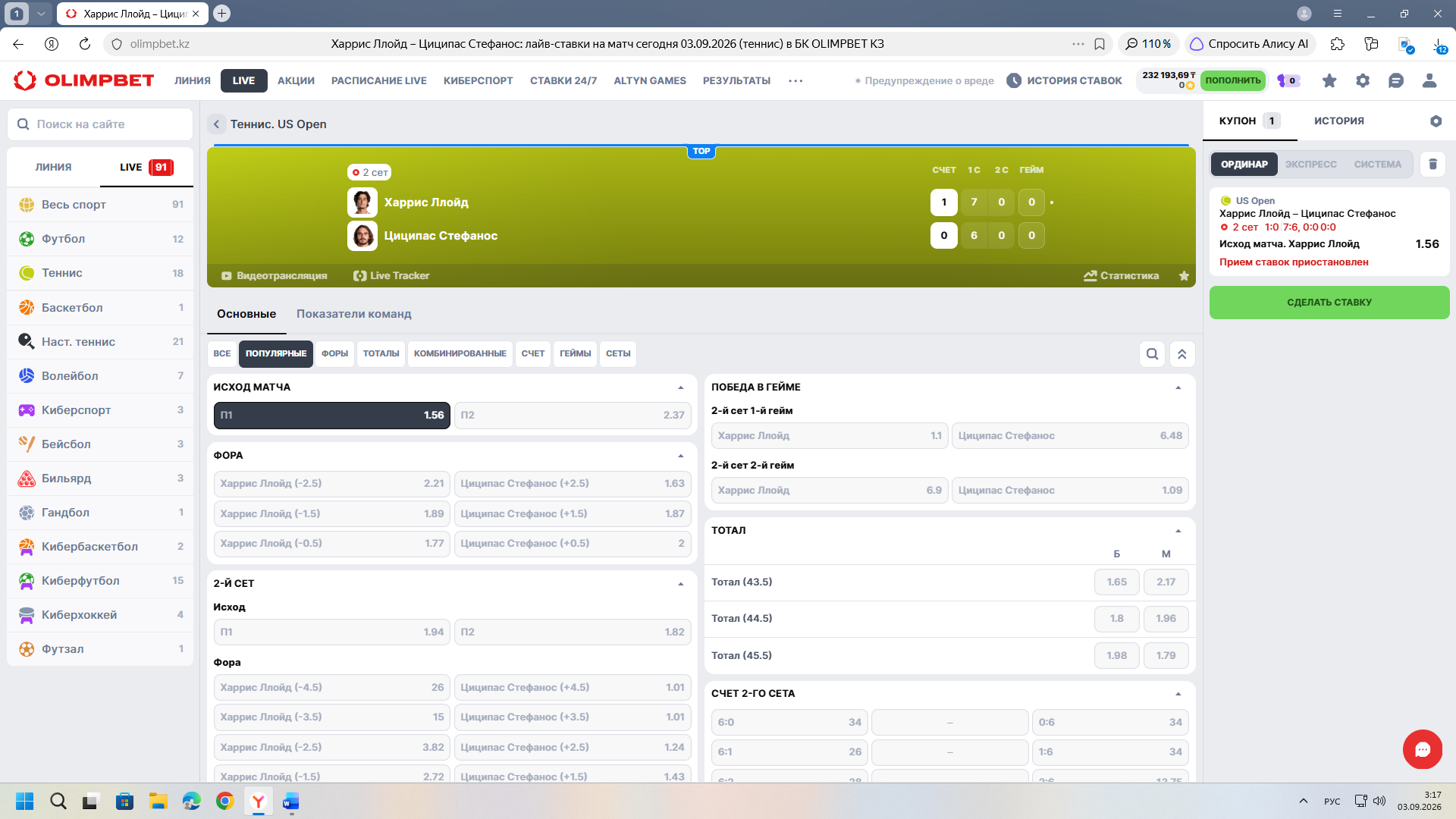Open Word from the taskbar
This screenshot has height=819, width=1456.
coord(291,801)
